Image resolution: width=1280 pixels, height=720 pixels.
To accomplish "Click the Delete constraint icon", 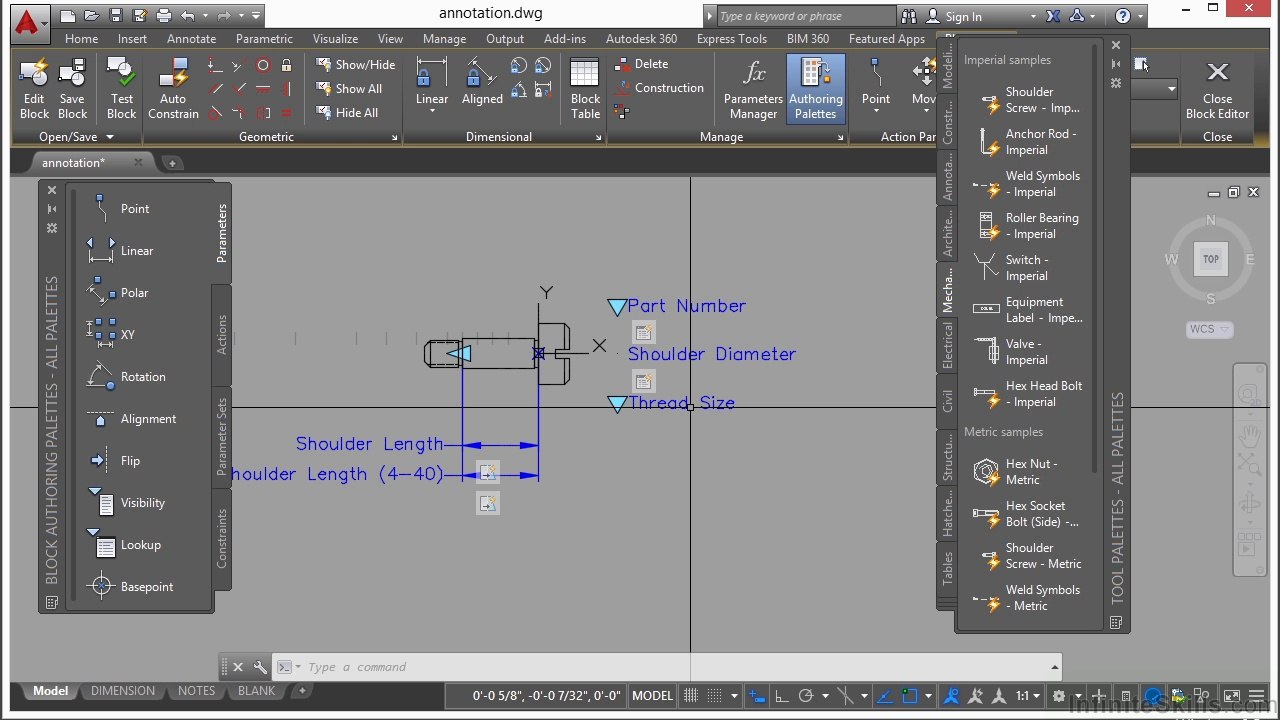I will 640,64.
